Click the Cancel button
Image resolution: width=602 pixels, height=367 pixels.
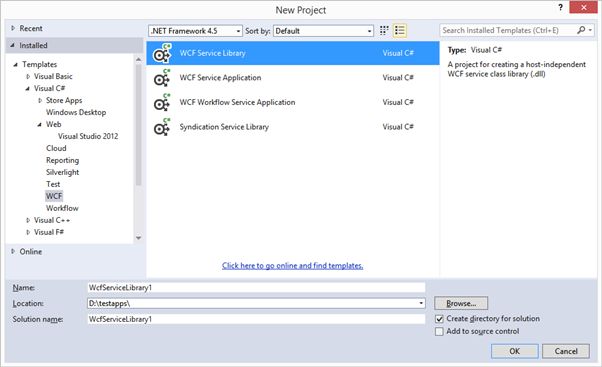pos(566,351)
